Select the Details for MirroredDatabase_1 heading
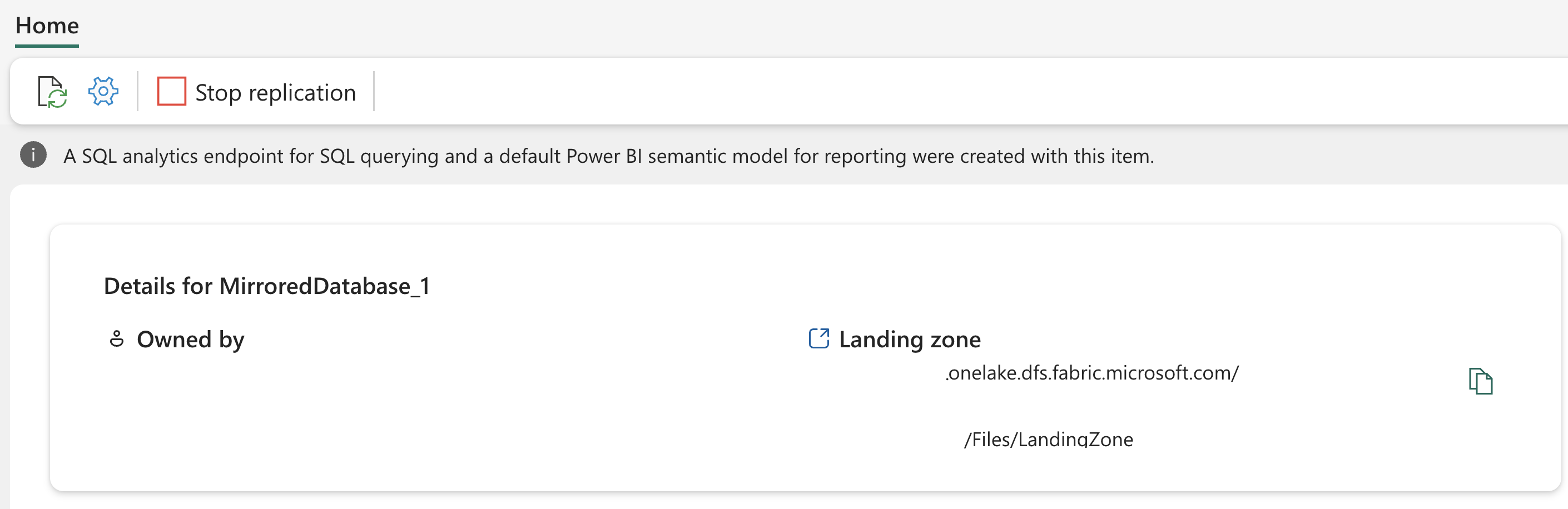The width and height of the screenshot is (1568, 509). [x=266, y=286]
